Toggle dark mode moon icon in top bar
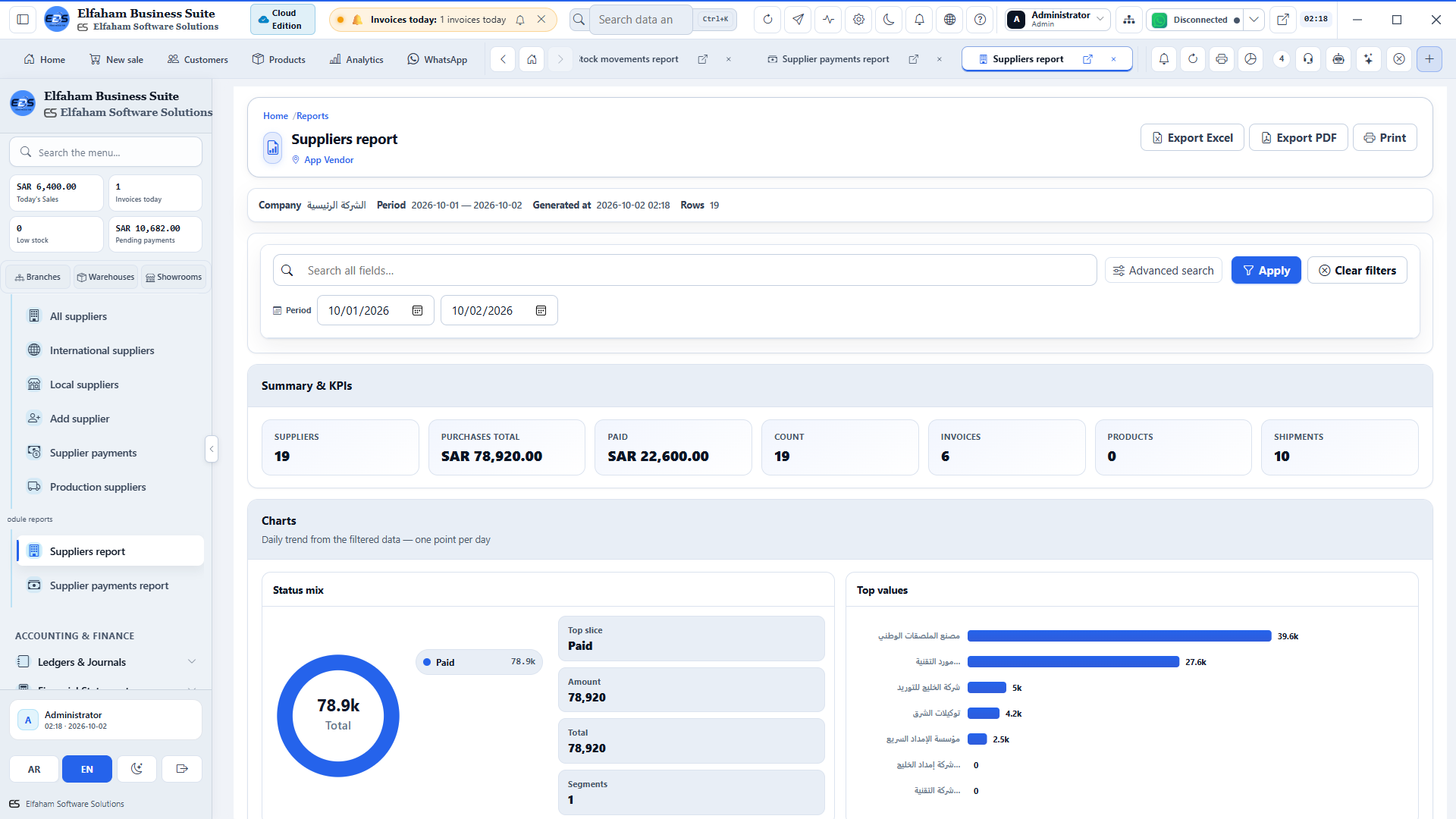1456x819 pixels. 889,20
